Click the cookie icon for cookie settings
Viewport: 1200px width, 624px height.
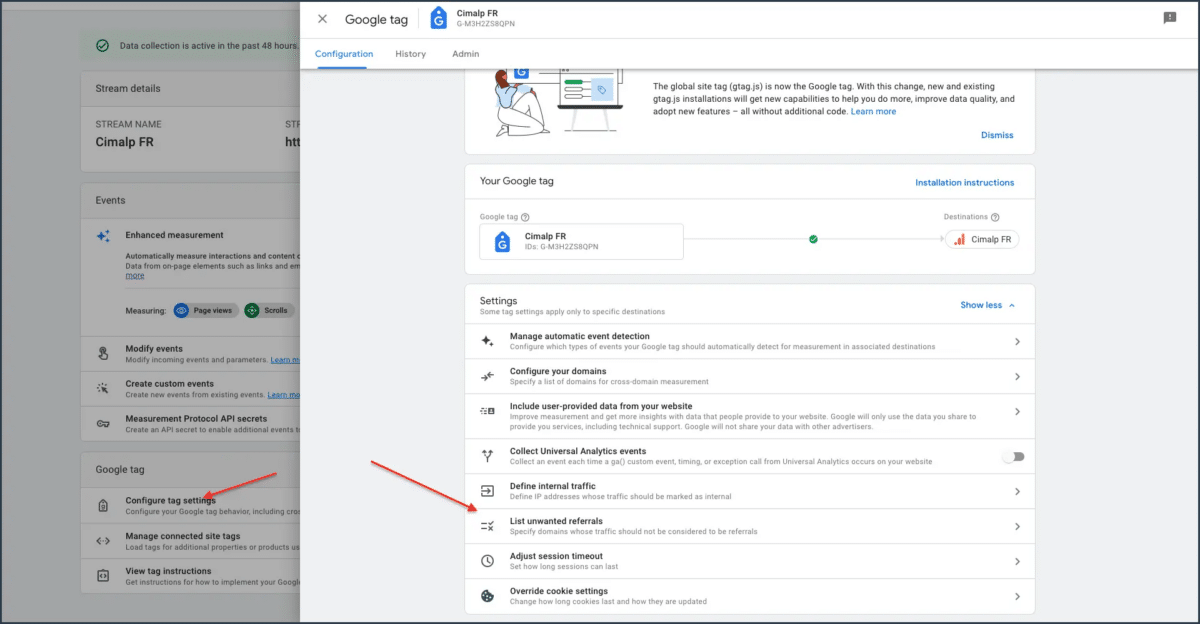(487, 596)
